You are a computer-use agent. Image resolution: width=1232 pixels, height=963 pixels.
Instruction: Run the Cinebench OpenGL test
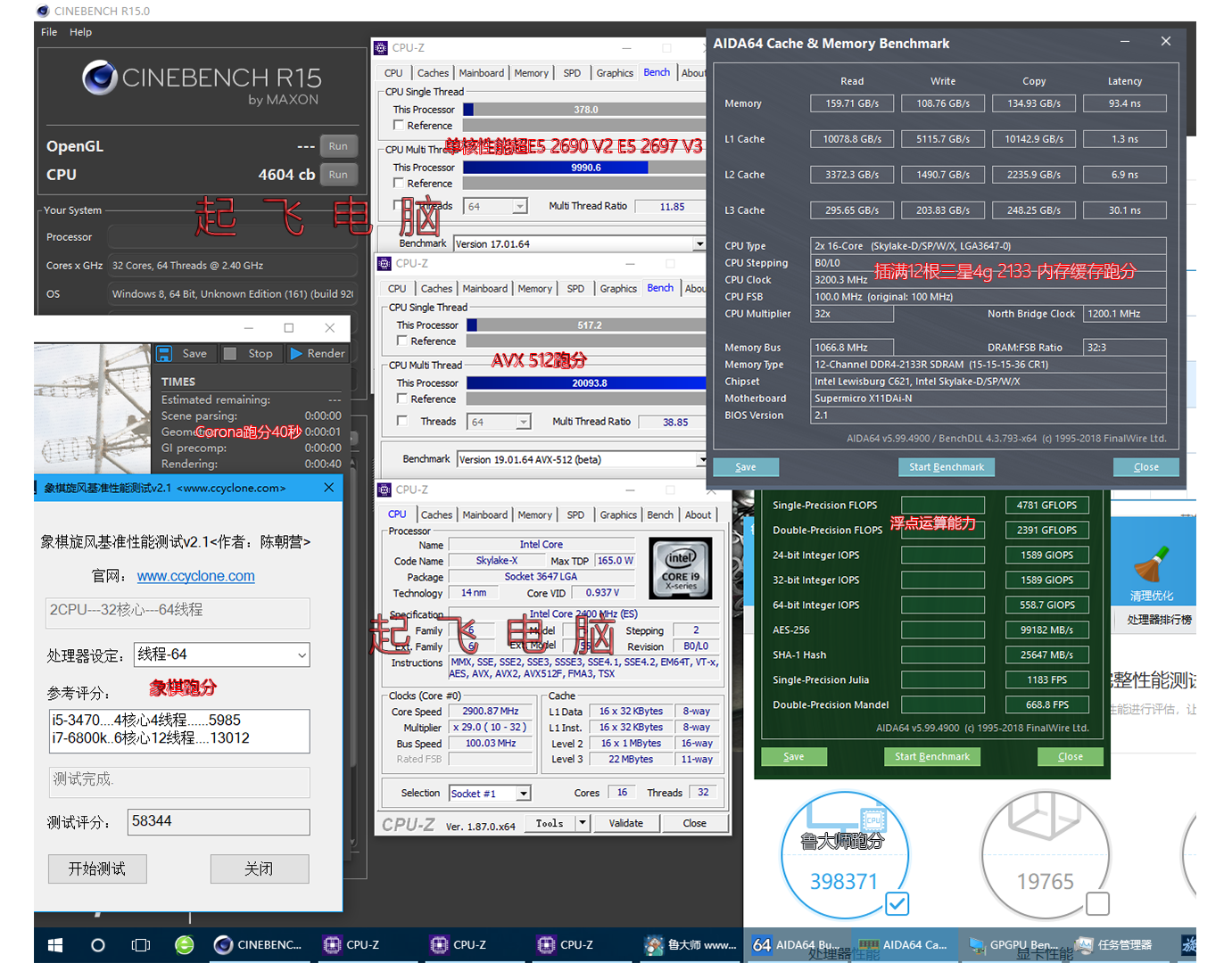click(x=338, y=146)
